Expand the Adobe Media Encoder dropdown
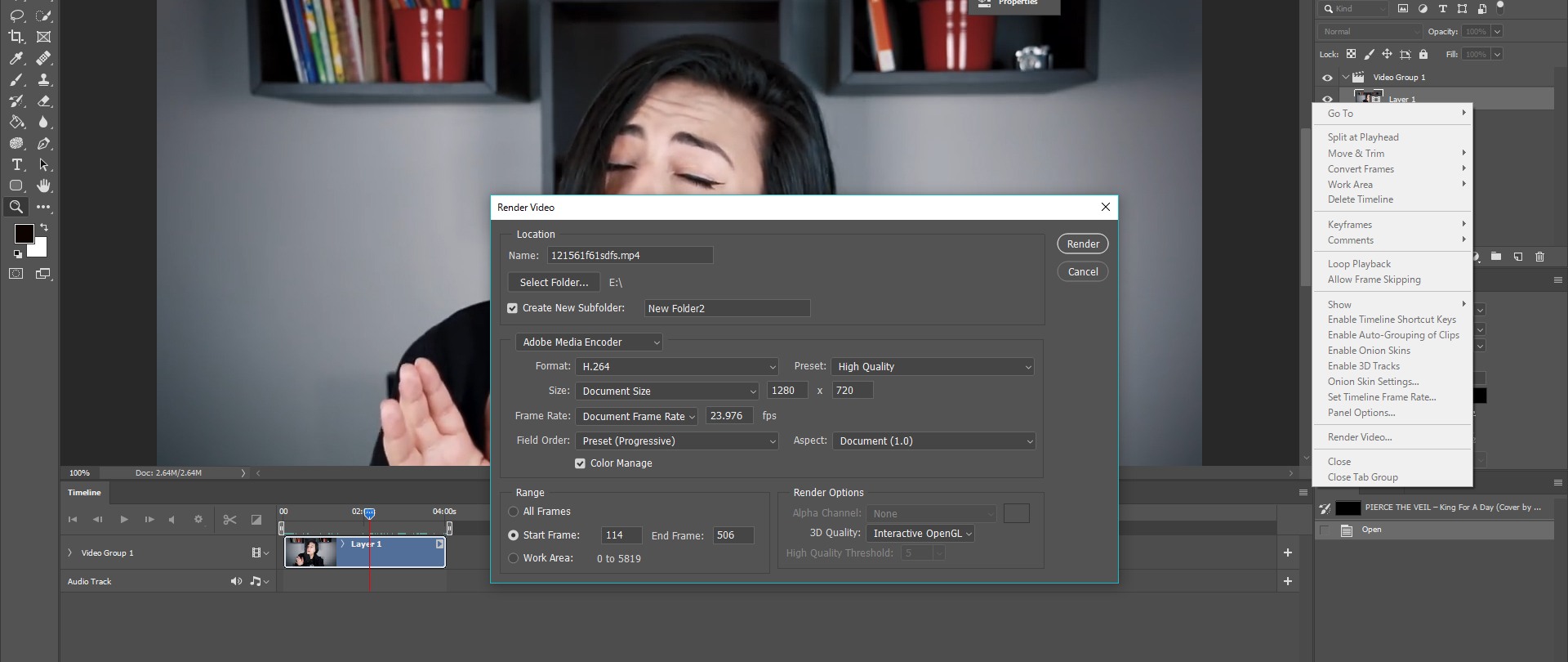Image resolution: width=1568 pixels, height=662 pixels. click(589, 342)
